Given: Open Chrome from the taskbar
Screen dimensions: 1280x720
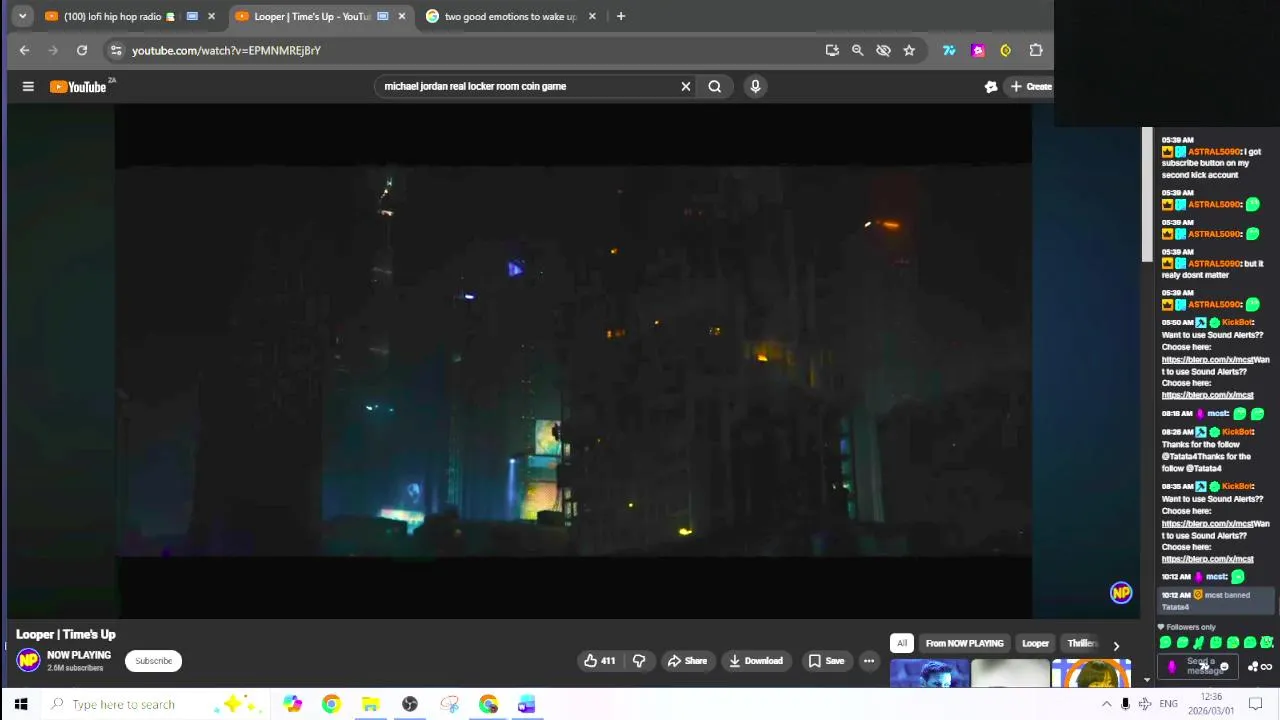Looking at the screenshot, I should point(331,704).
